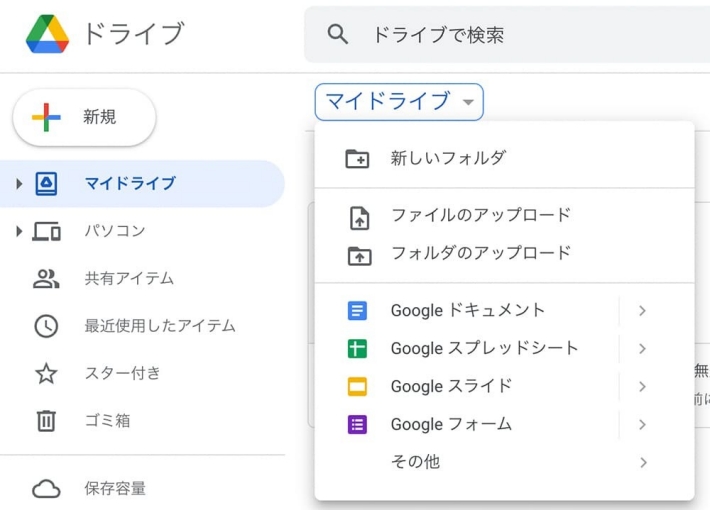Open 共有アイテム in the sidebar

(x=142, y=279)
